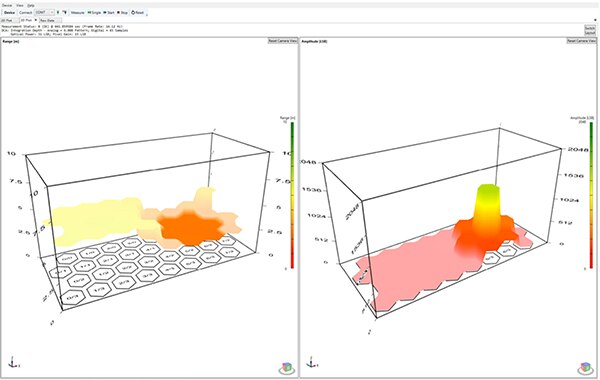Screen dimensions: 600x380
Task: Stop the measurement
Action: (x=122, y=13)
